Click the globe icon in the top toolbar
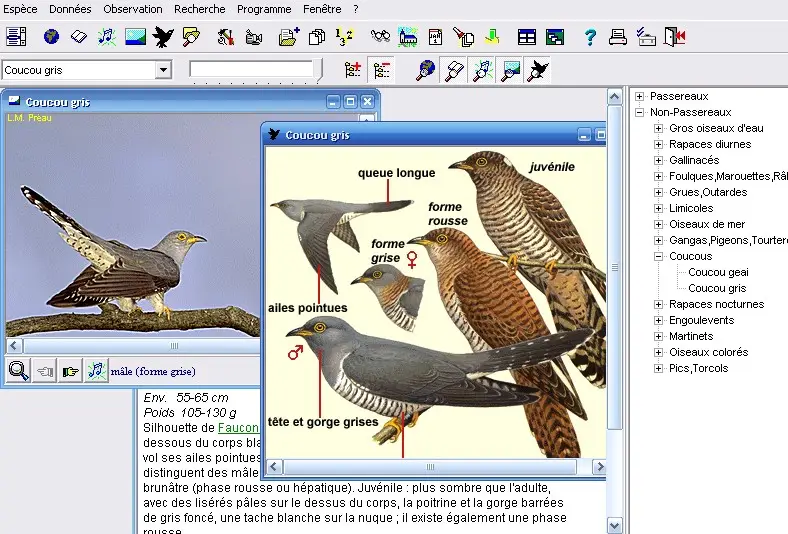Viewport: 788px width, 534px height. [51, 37]
